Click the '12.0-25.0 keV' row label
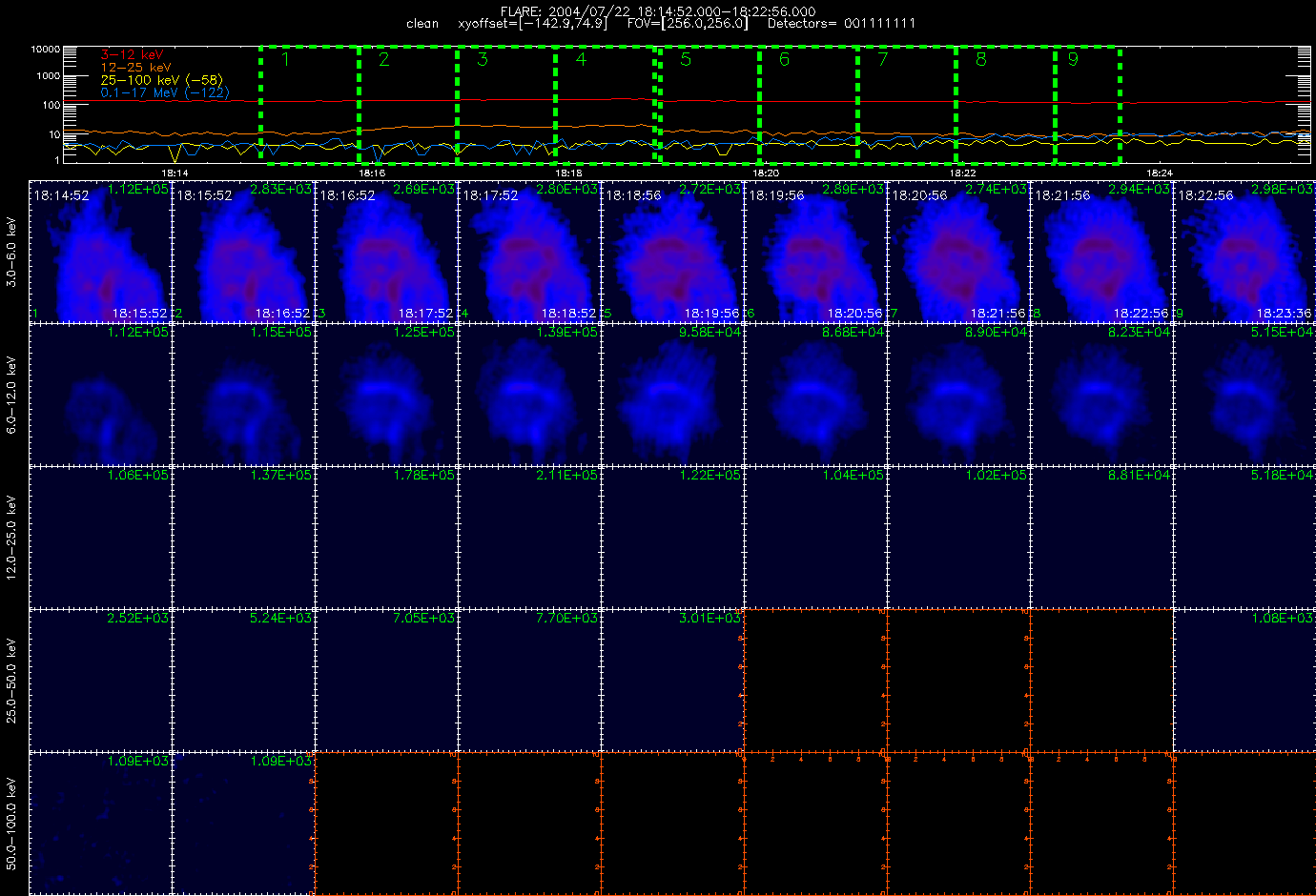1316x896 pixels. pyautogui.click(x=11, y=538)
